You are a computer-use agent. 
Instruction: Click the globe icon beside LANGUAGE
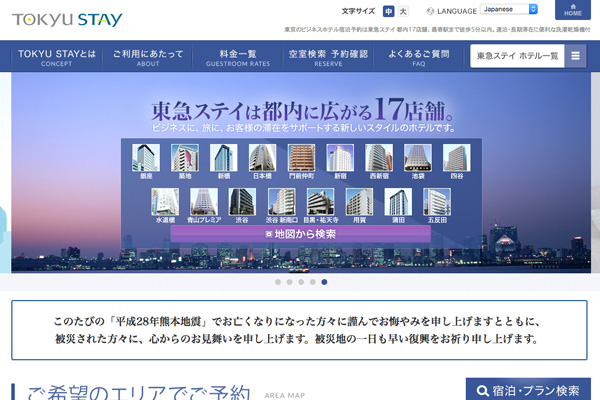[430, 11]
